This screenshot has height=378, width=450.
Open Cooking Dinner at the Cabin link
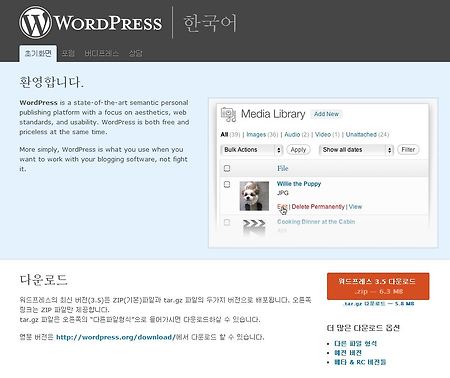tap(316, 222)
